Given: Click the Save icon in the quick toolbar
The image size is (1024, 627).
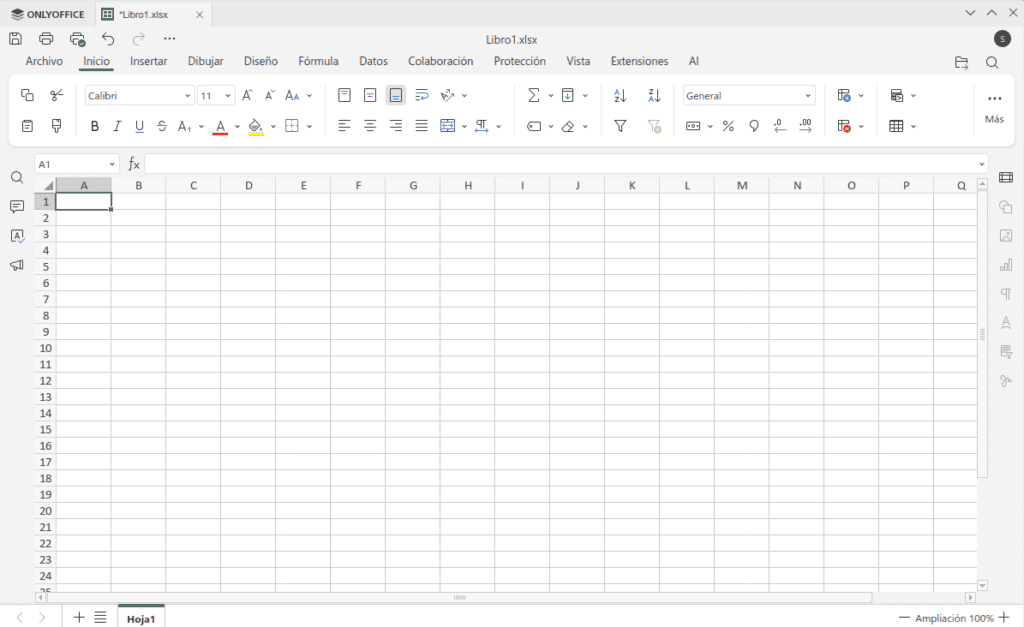Looking at the screenshot, I should pyautogui.click(x=15, y=39).
